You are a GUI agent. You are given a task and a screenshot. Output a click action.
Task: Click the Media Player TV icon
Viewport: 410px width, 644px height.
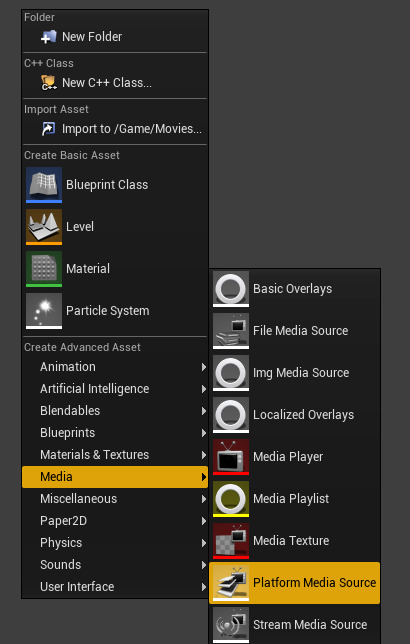click(x=230, y=457)
